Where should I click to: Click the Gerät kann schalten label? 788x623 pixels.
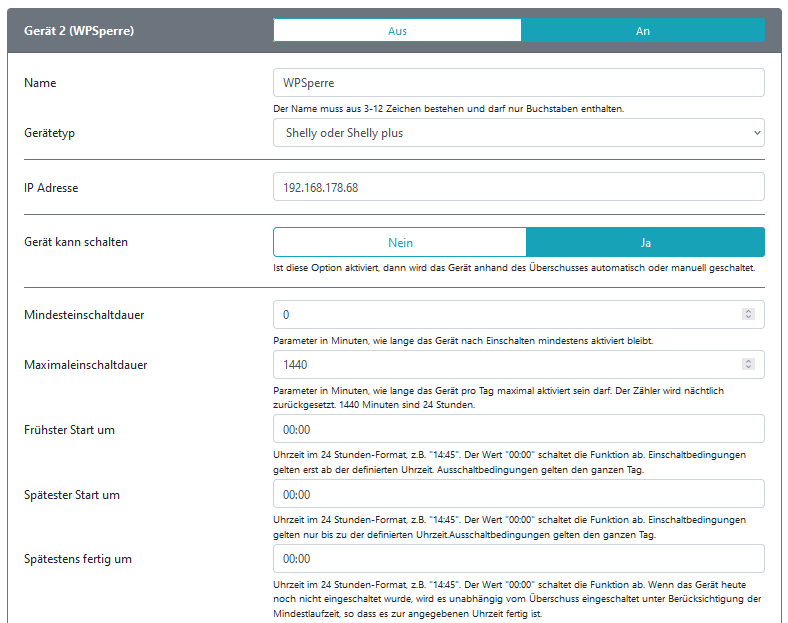[x=76, y=242]
